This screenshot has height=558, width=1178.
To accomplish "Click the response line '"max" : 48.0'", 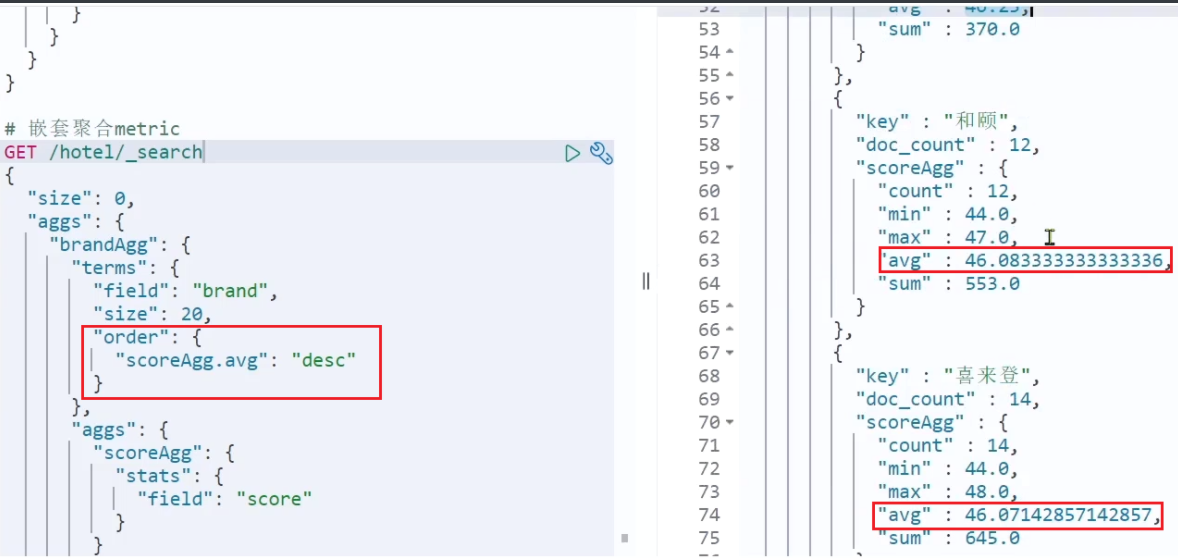I will (948, 492).
